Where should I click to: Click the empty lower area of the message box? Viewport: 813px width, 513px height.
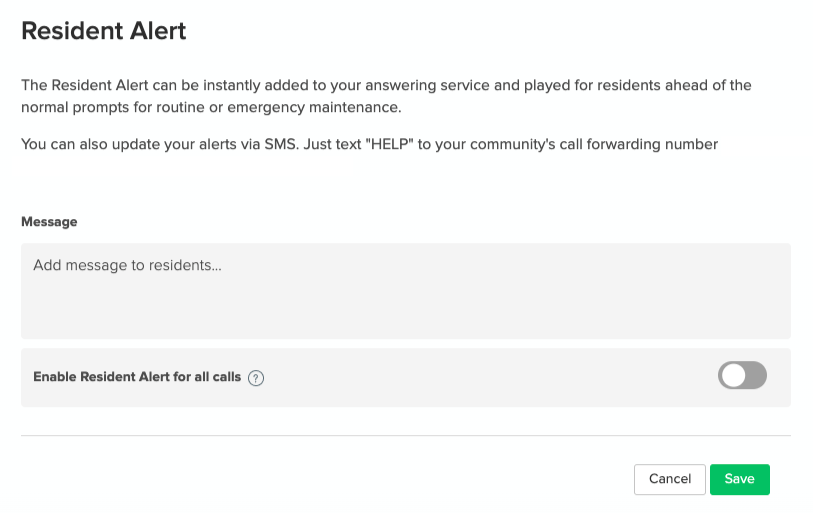405,314
